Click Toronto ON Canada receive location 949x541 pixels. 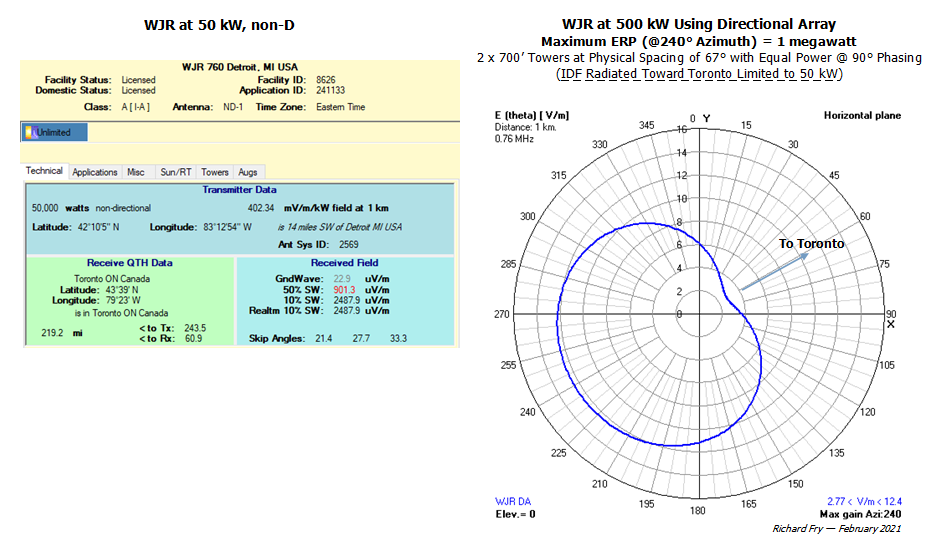(x=112, y=279)
